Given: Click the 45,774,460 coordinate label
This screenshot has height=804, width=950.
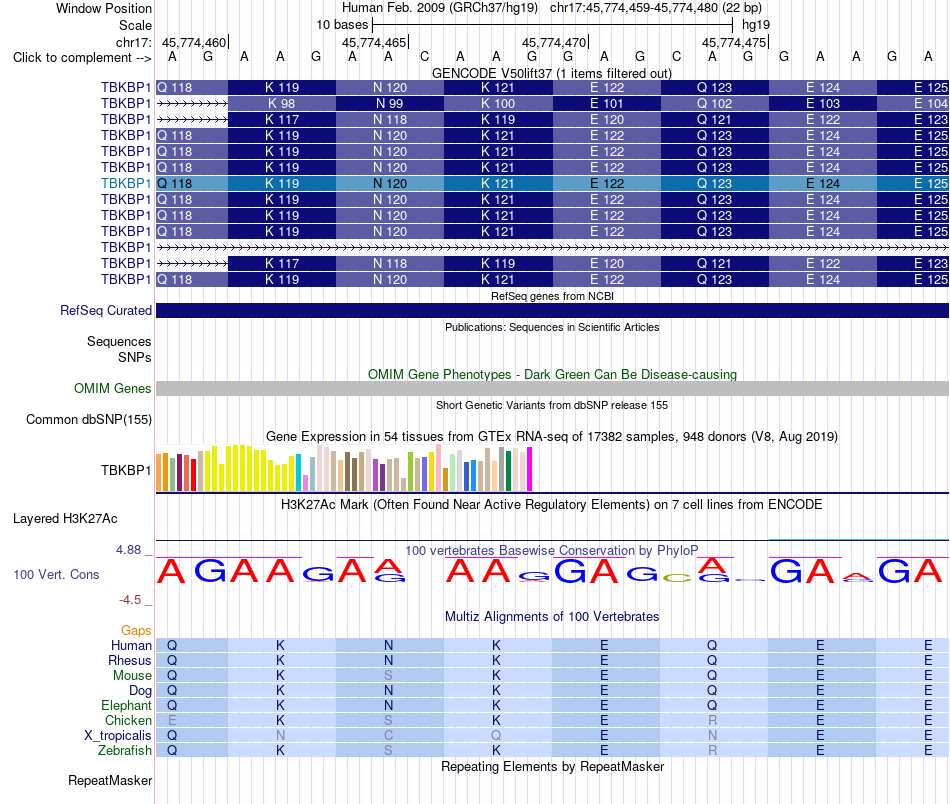Looking at the screenshot, I should coord(194,42).
